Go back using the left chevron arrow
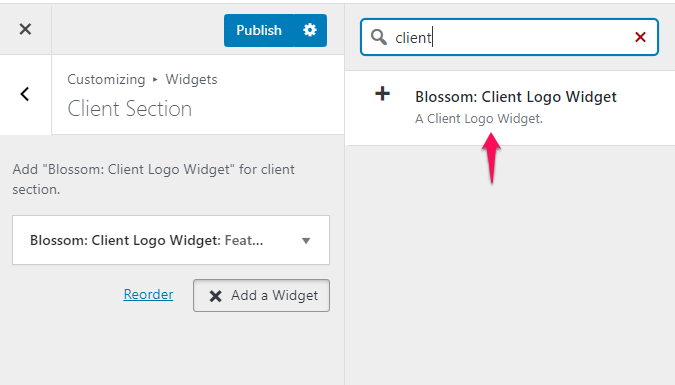The height and width of the screenshot is (385, 675). [25, 94]
